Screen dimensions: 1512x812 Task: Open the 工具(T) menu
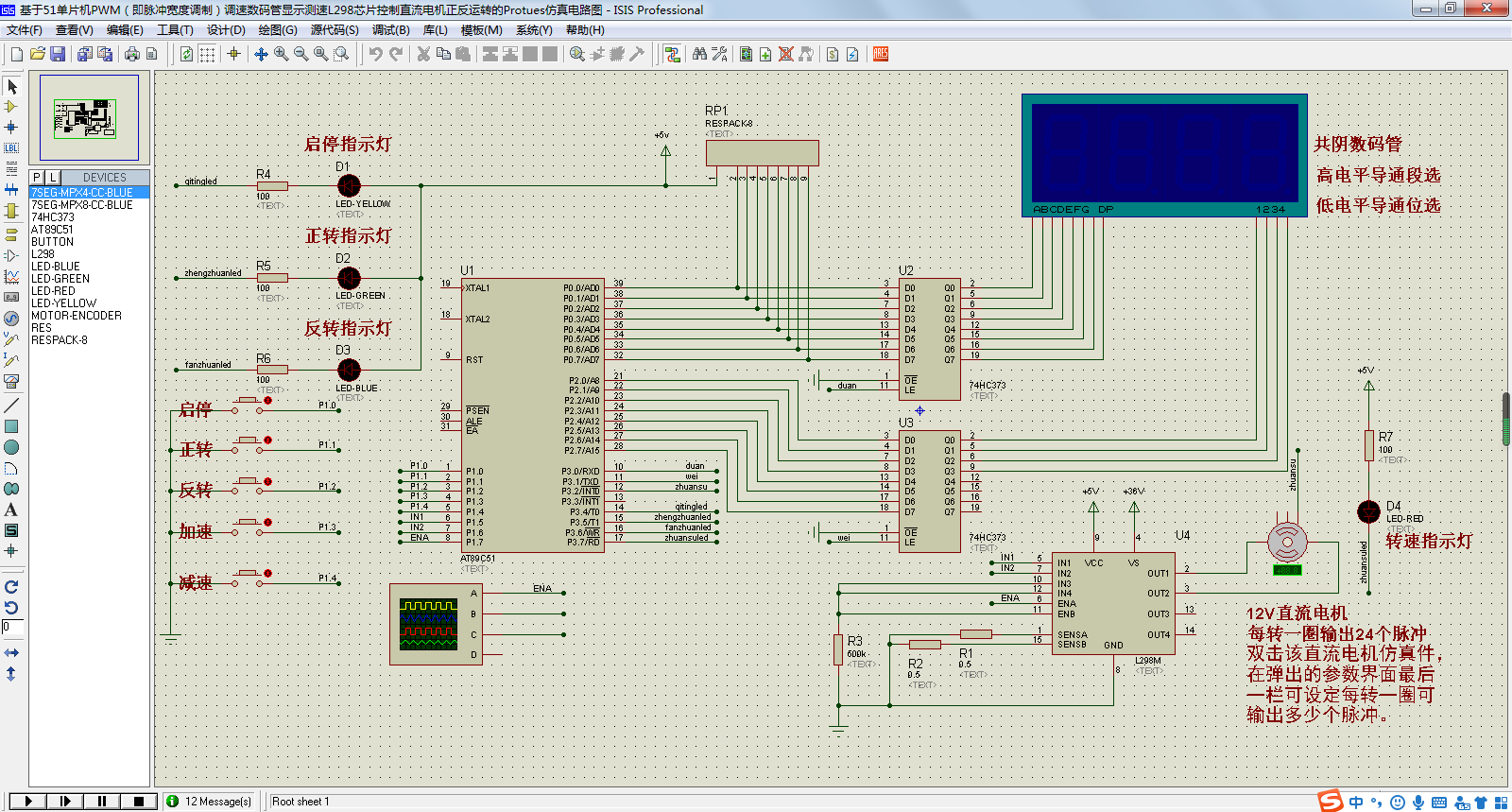click(175, 30)
